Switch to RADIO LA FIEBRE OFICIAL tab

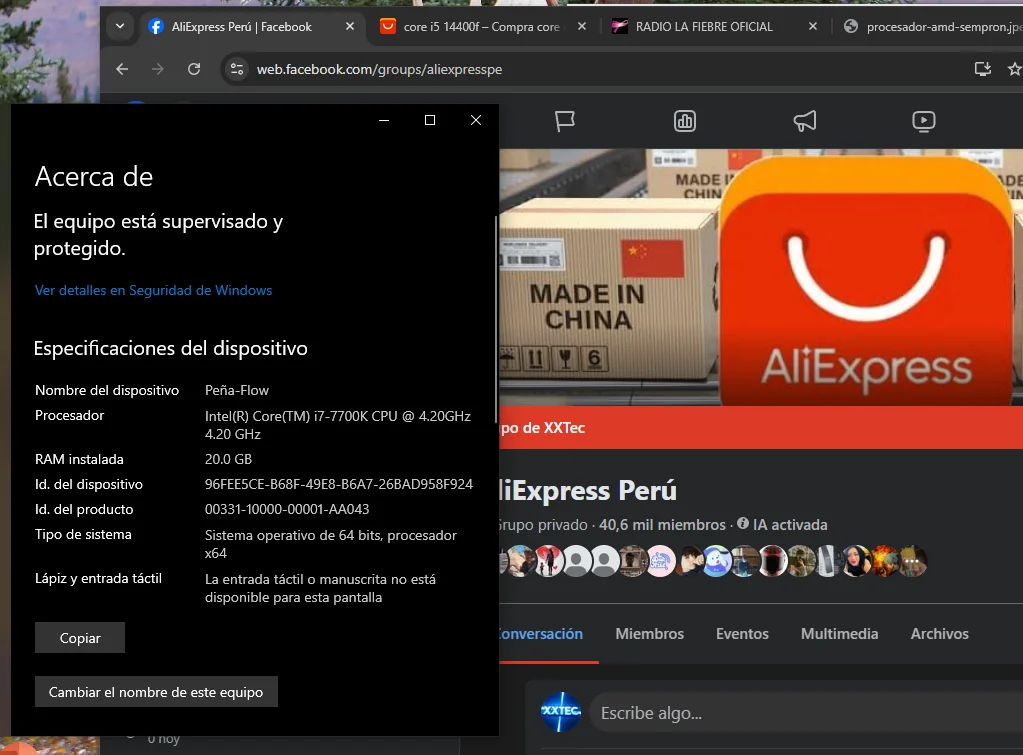coord(704,27)
